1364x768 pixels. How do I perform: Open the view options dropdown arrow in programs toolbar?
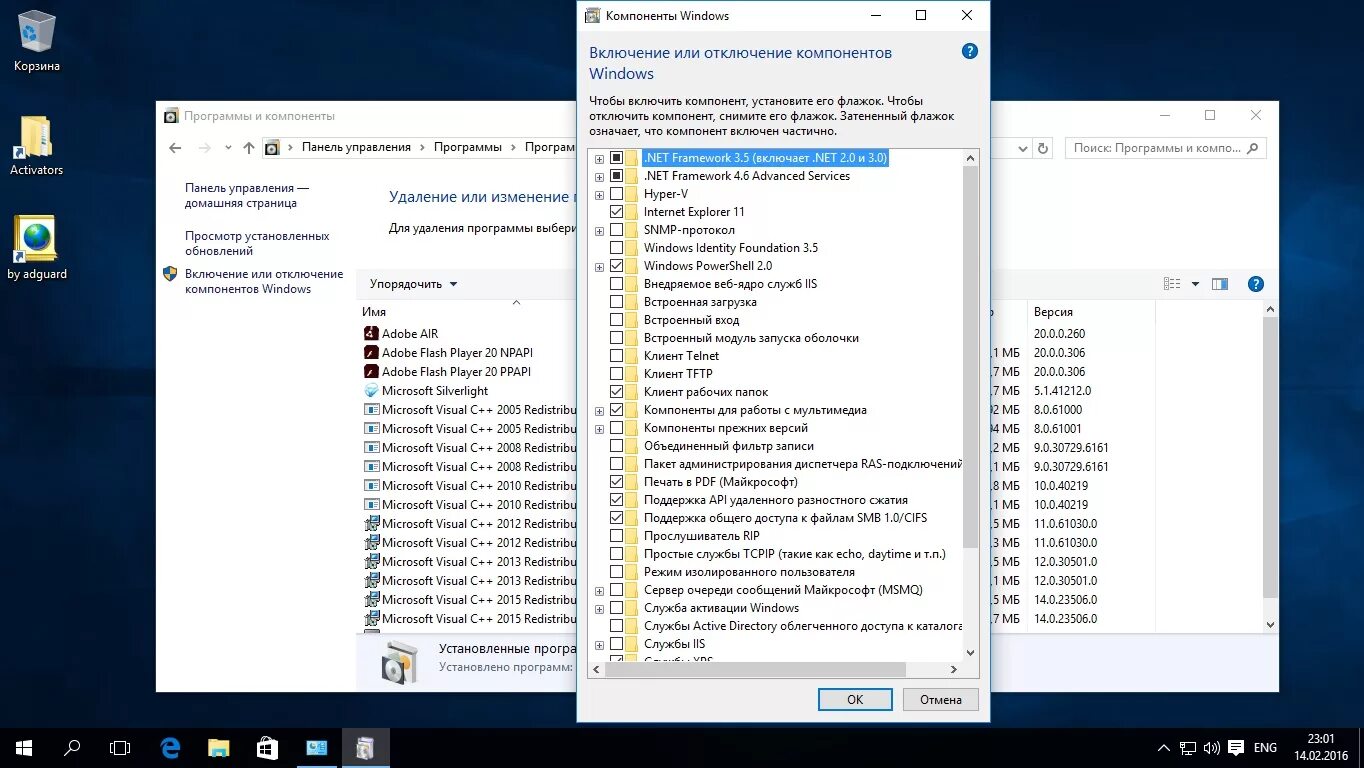tap(1195, 284)
